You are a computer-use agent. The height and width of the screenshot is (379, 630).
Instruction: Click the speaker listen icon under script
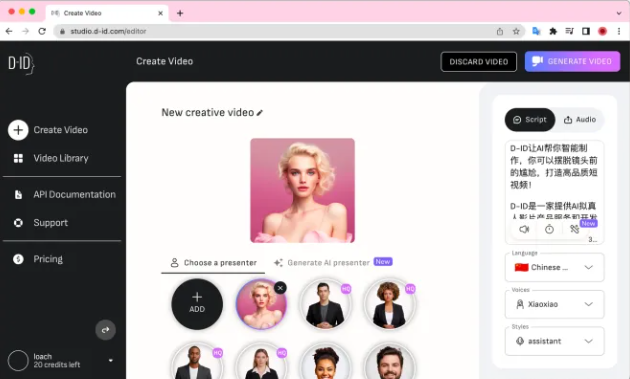tap(524, 229)
